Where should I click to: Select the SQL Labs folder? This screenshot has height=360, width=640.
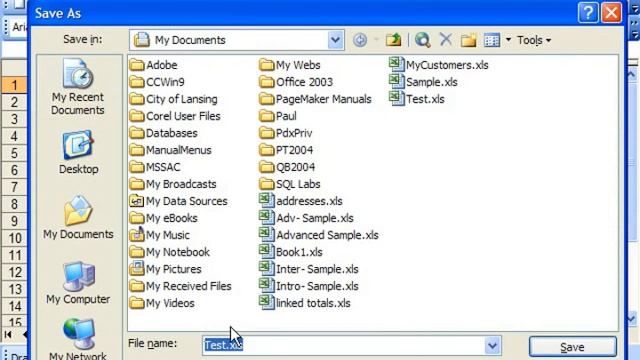coord(290,184)
